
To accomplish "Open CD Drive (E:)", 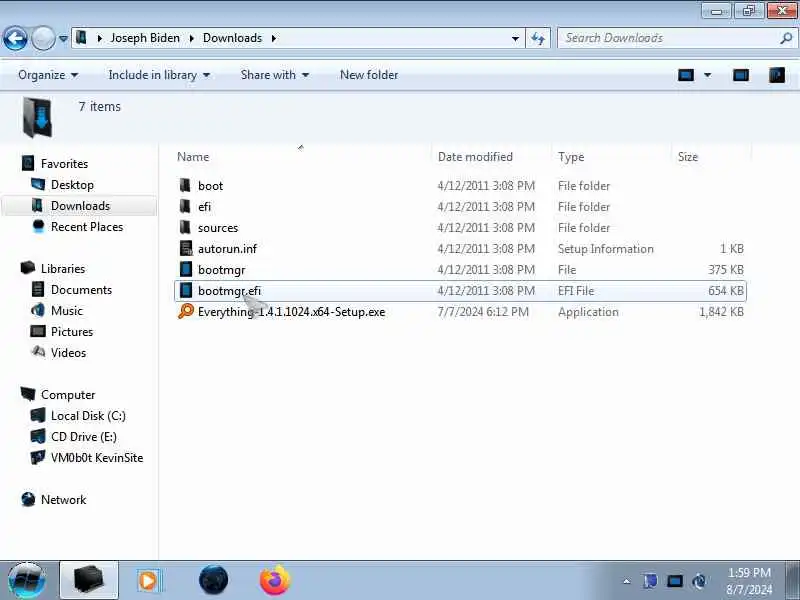I will pyautogui.click(x=84, y=437).
